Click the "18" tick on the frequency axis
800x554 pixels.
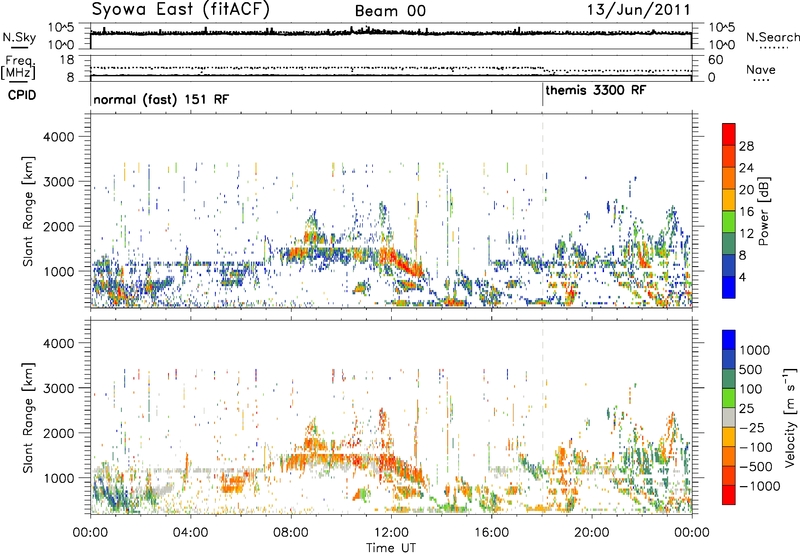pos(67,60)
